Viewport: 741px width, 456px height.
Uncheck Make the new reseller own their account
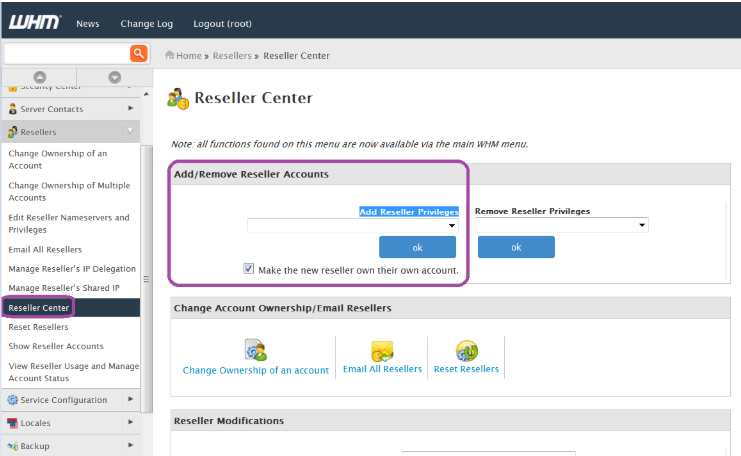click(x=249, y=269)
